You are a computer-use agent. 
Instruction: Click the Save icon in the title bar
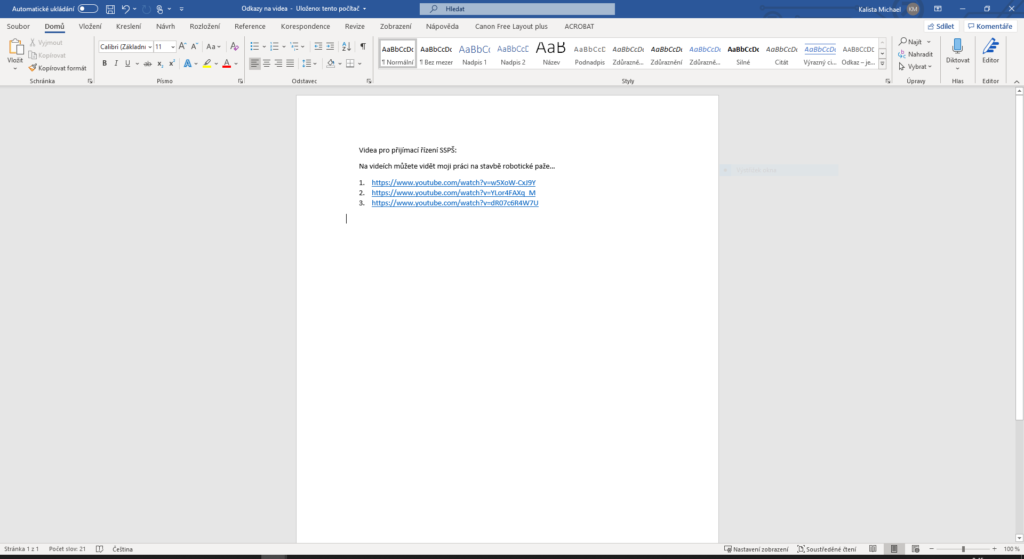[111, 8]
